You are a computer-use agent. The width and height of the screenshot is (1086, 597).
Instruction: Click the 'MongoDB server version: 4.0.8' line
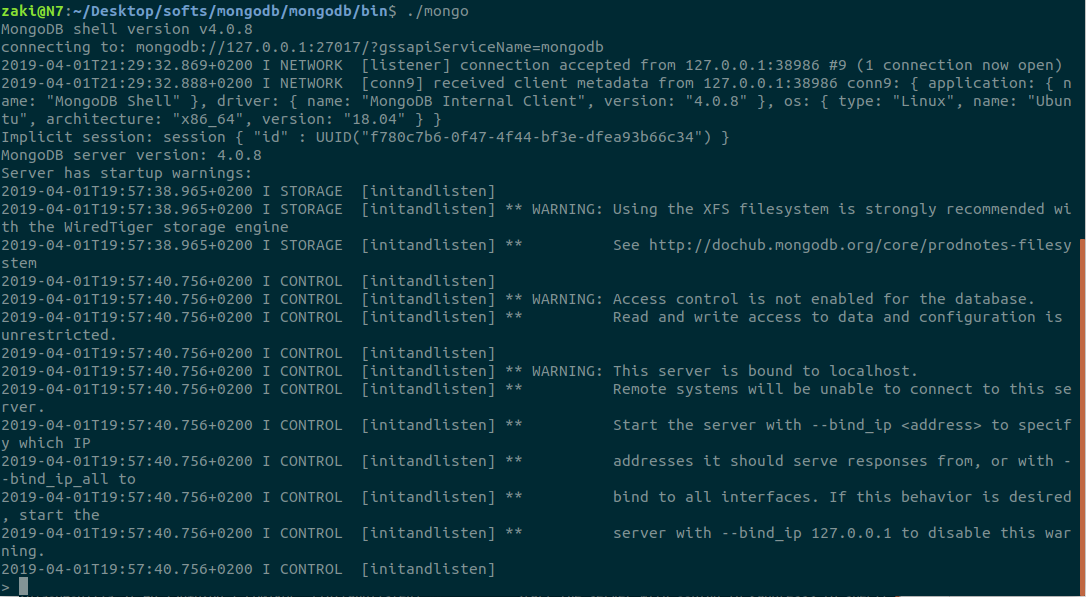[132, 155]
